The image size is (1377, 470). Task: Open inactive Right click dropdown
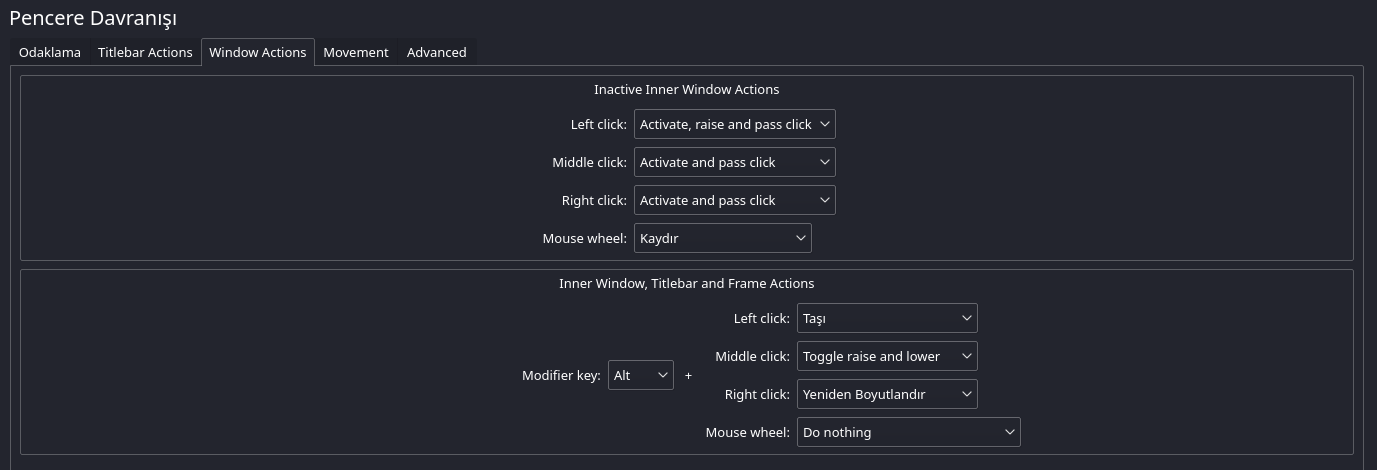click(x=734, y=200)
